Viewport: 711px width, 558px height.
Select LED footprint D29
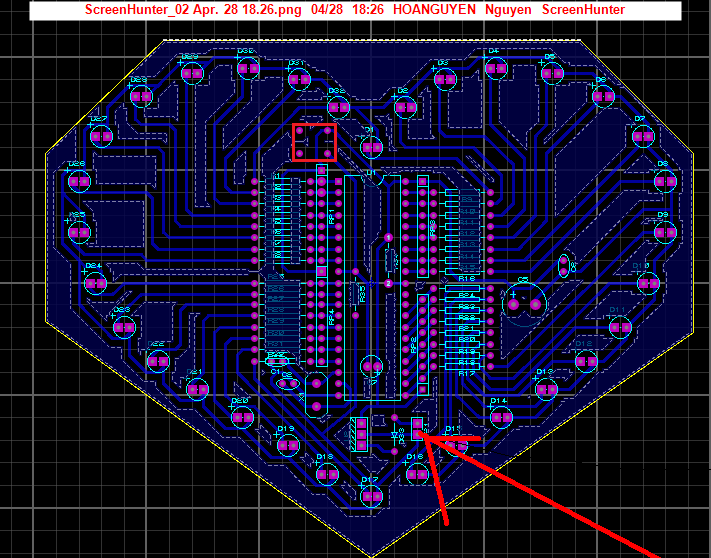coord(192,73)
